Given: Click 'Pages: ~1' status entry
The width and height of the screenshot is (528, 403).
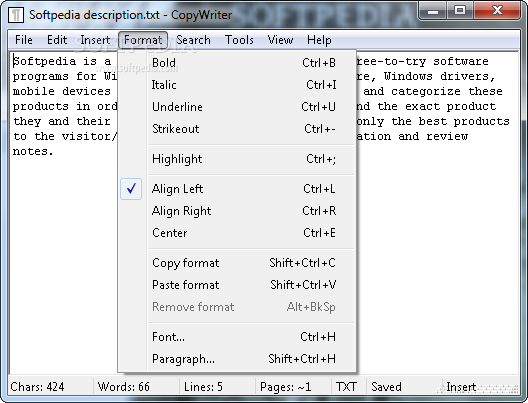Looking at the screenshot, I should click(x=286, y=387).
